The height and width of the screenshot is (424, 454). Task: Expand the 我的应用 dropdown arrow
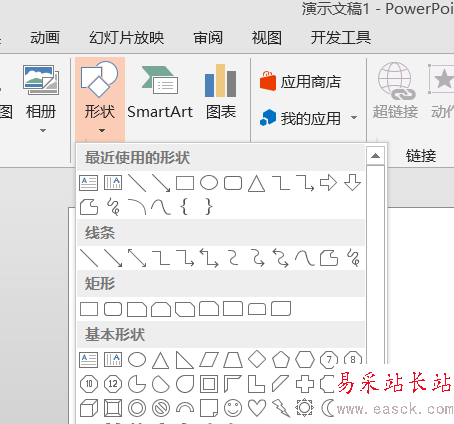tap(354, 118)
